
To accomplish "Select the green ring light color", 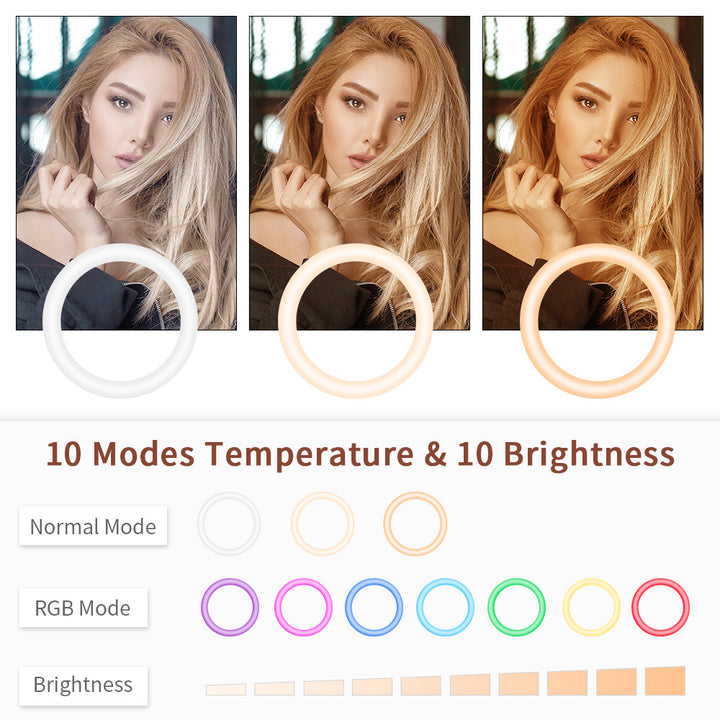I will click(517, 607).
